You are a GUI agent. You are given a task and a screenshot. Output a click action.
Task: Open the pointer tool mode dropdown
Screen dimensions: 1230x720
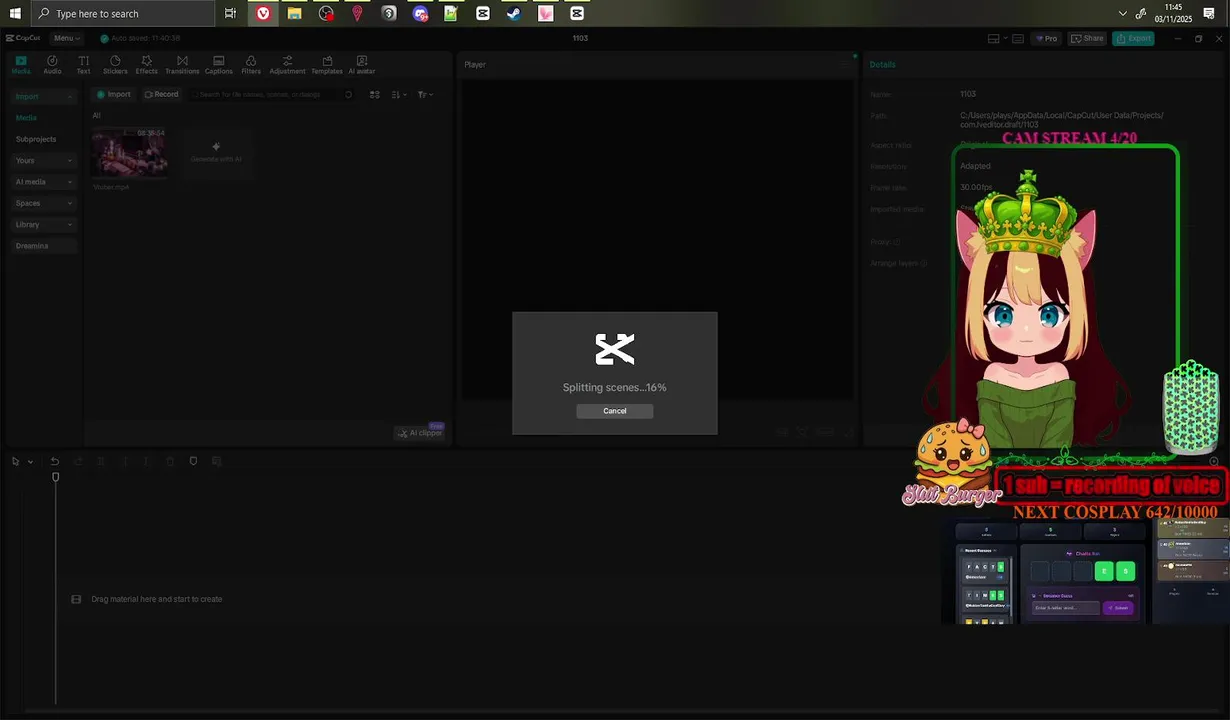click(30, 461)
